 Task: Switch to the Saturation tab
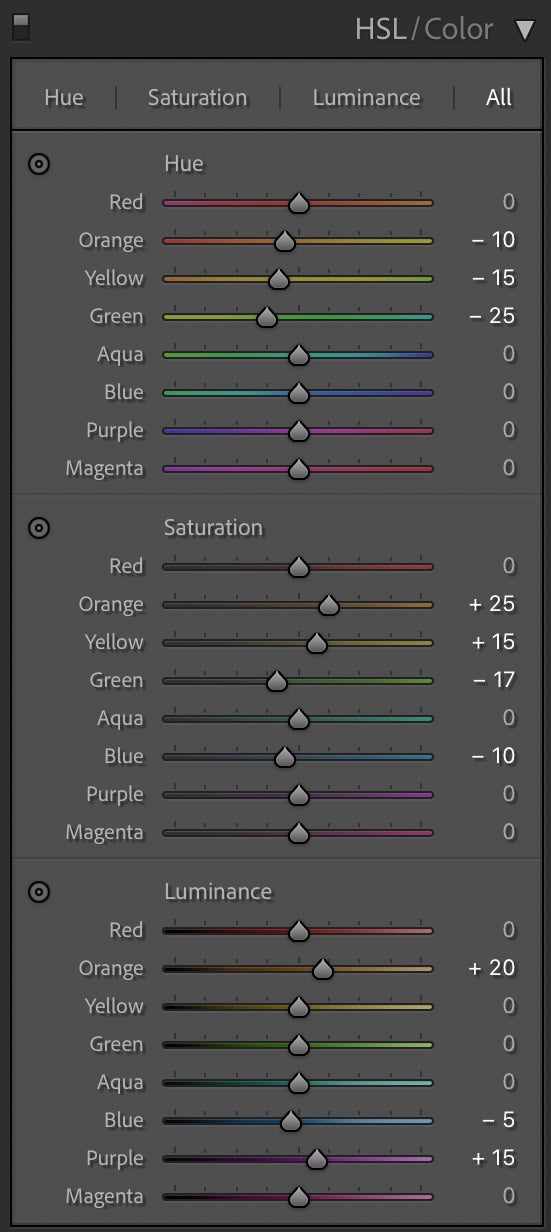[x=197, y=98]
